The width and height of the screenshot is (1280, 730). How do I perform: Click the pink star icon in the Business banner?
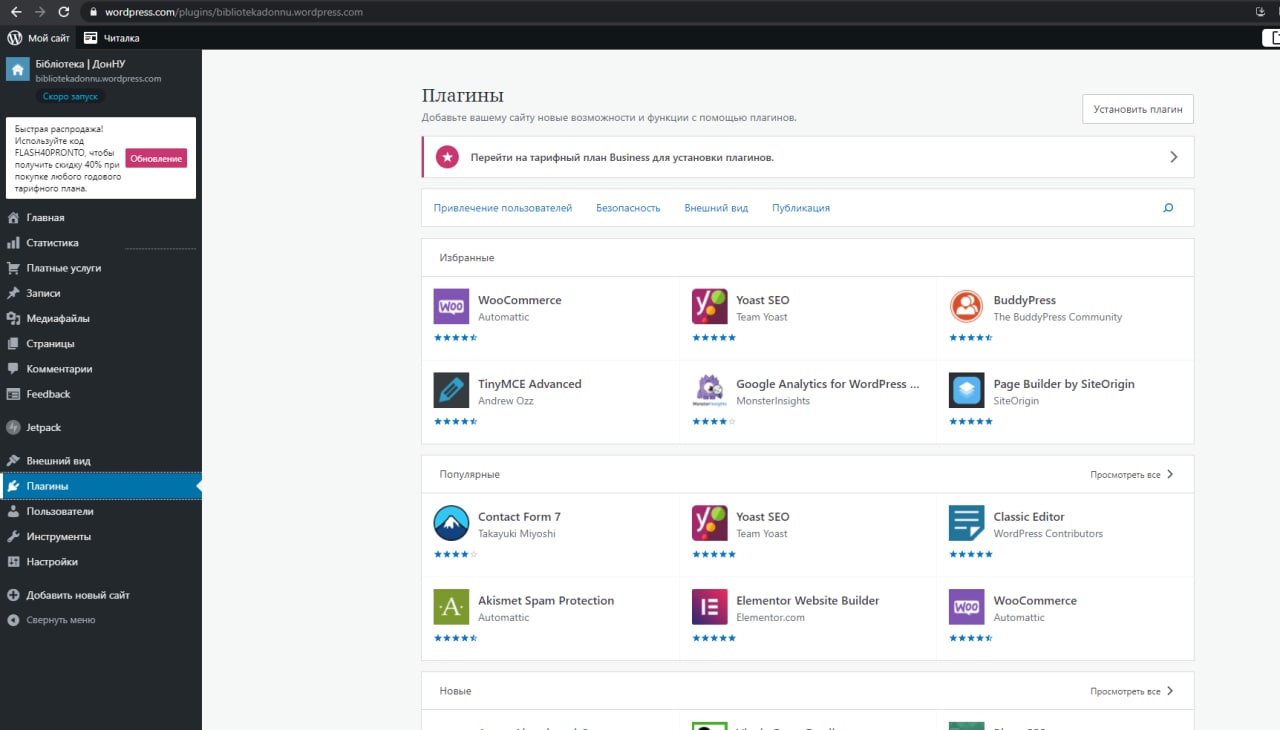447,157
